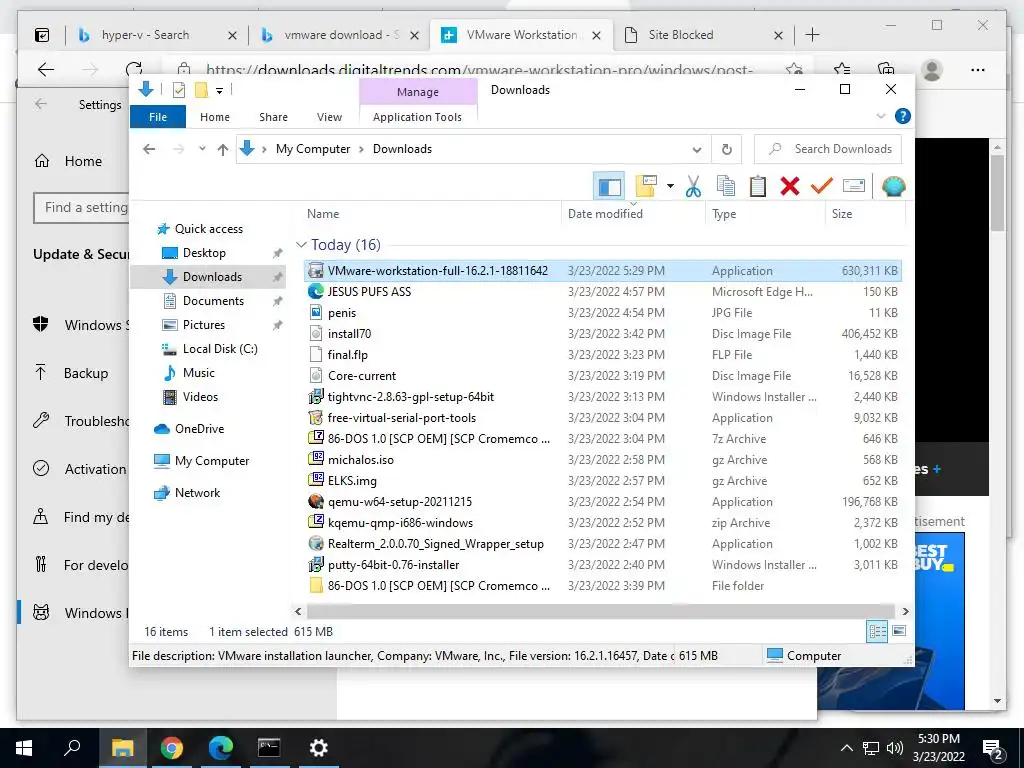Switch to the View ribbon tab

point(329,117)
